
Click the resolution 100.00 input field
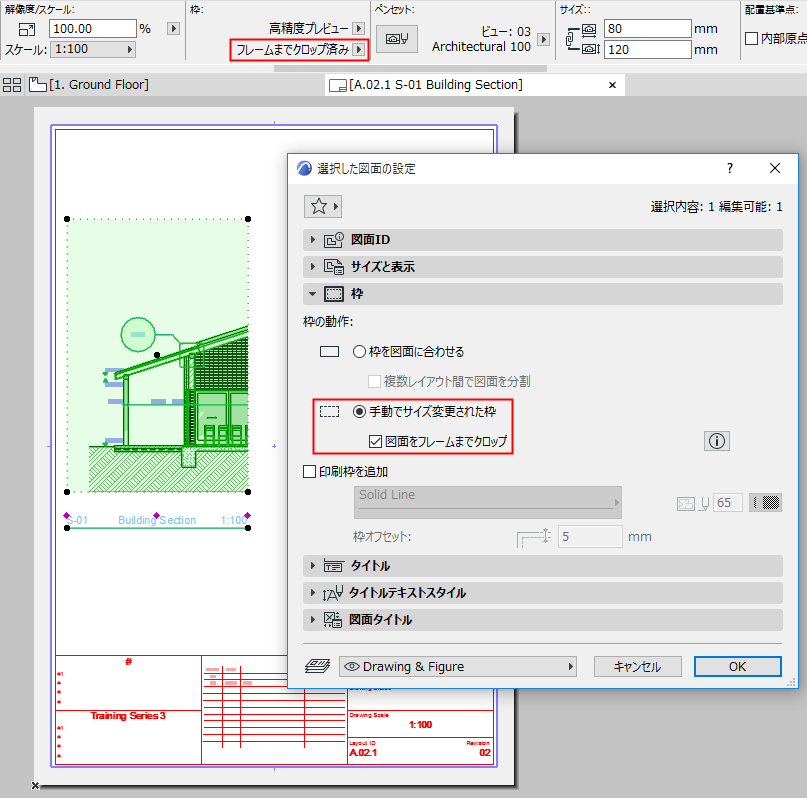coord(93,29)
